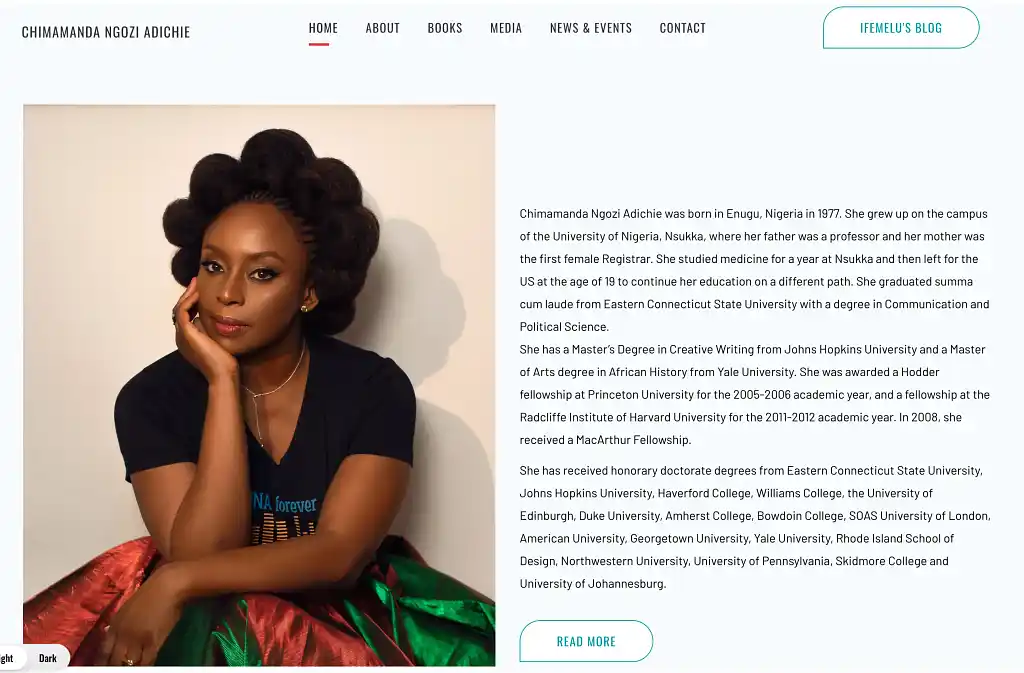The image size is (1024, 673).
Task: Switch to Dark theme
Action: coord(48,658)
